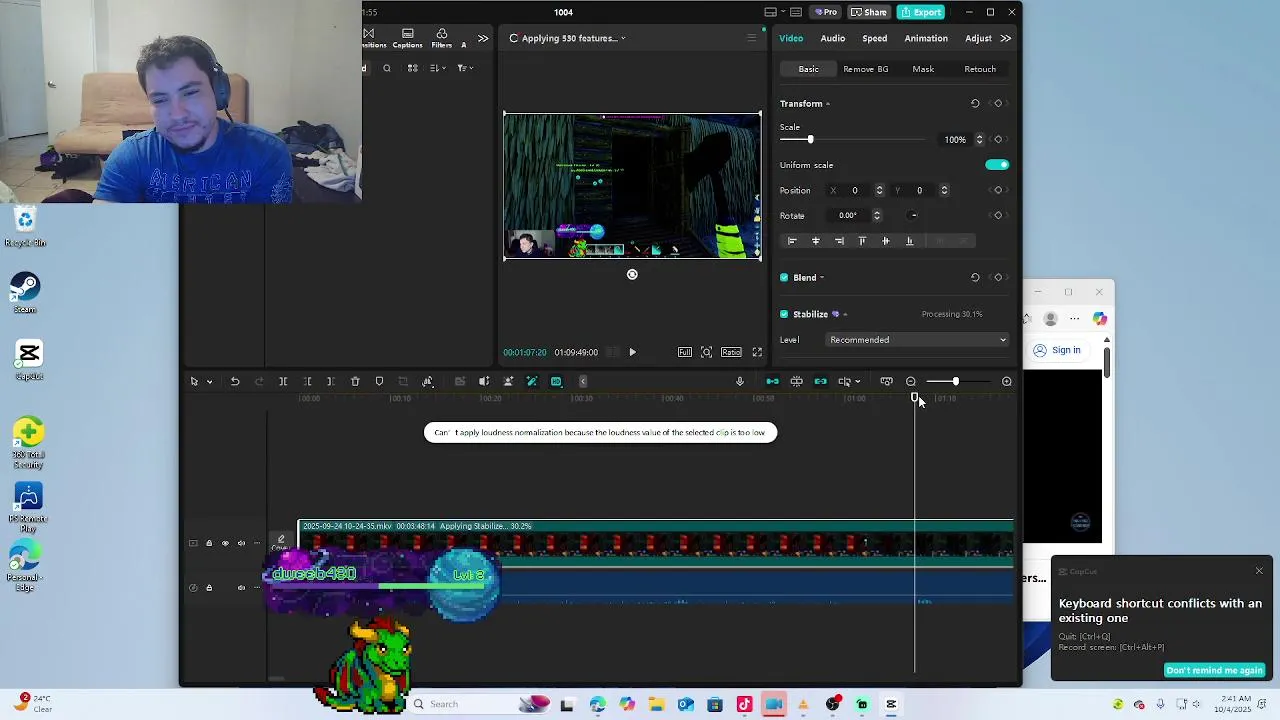
Task: Click the Export button
Action: 921,12
